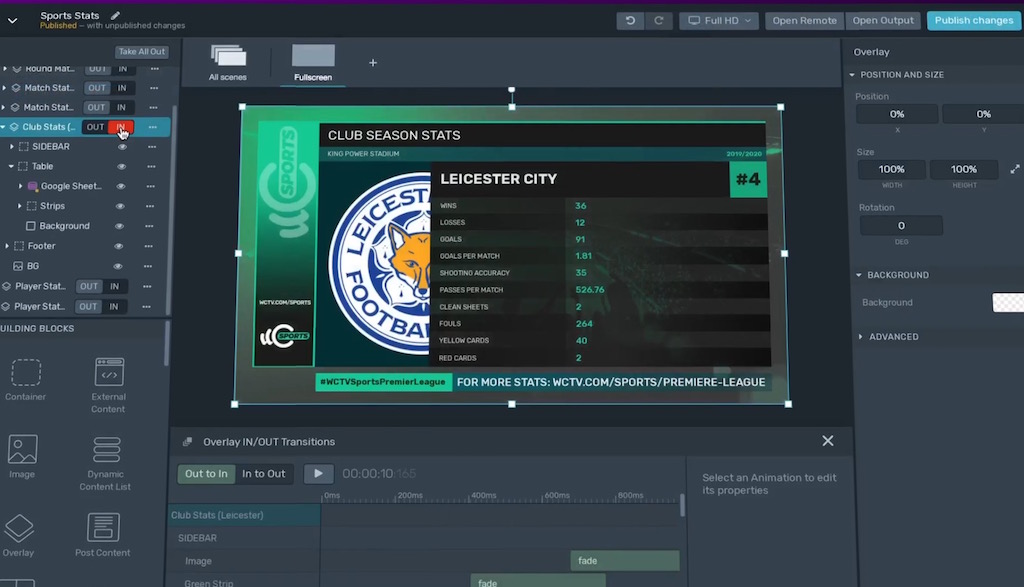Expand the Strips tree item
The image size is (1024, 587).
click(19, 206)
